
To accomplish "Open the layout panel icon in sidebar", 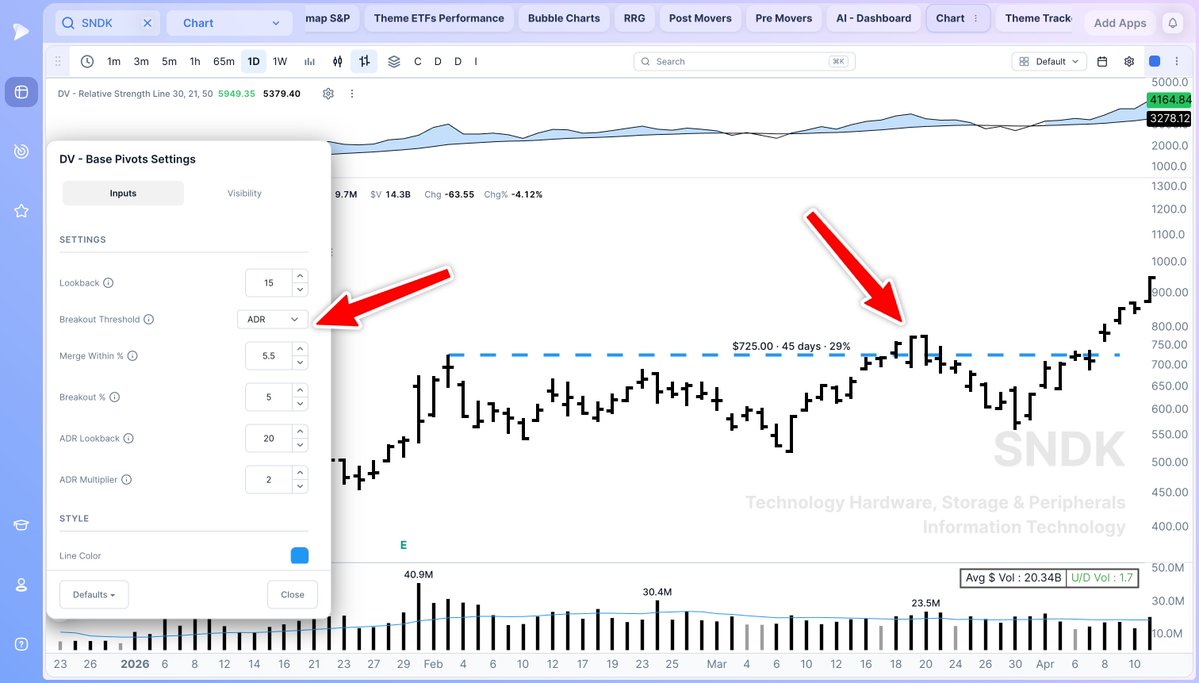I will click(x=21, y=93).
